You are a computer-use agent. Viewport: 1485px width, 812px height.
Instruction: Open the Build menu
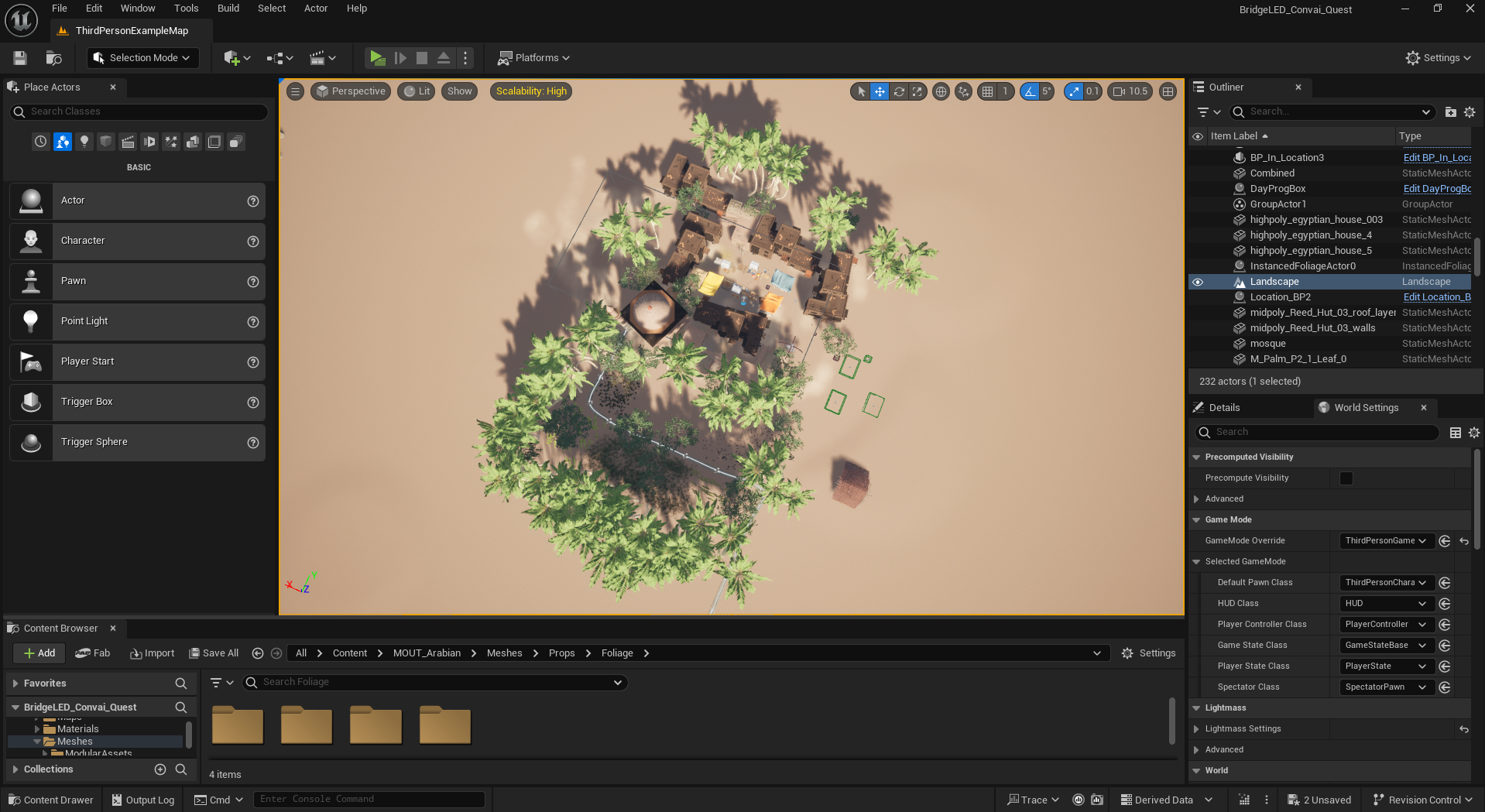click(x=228, y=9)
